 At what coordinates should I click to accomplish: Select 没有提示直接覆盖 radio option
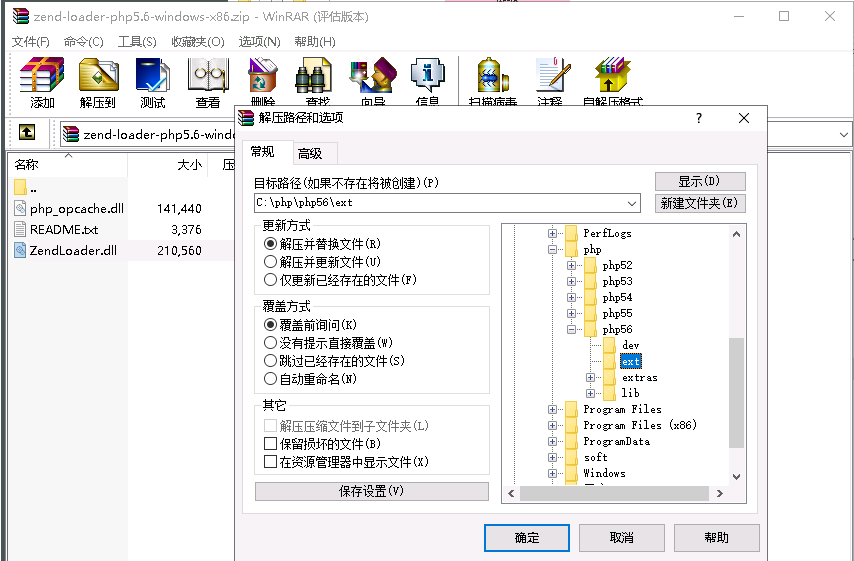(x=271, y=343)
